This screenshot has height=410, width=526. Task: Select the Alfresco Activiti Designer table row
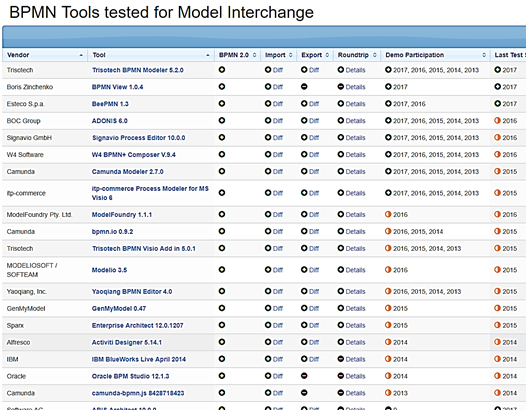click(x=264, y=342)
